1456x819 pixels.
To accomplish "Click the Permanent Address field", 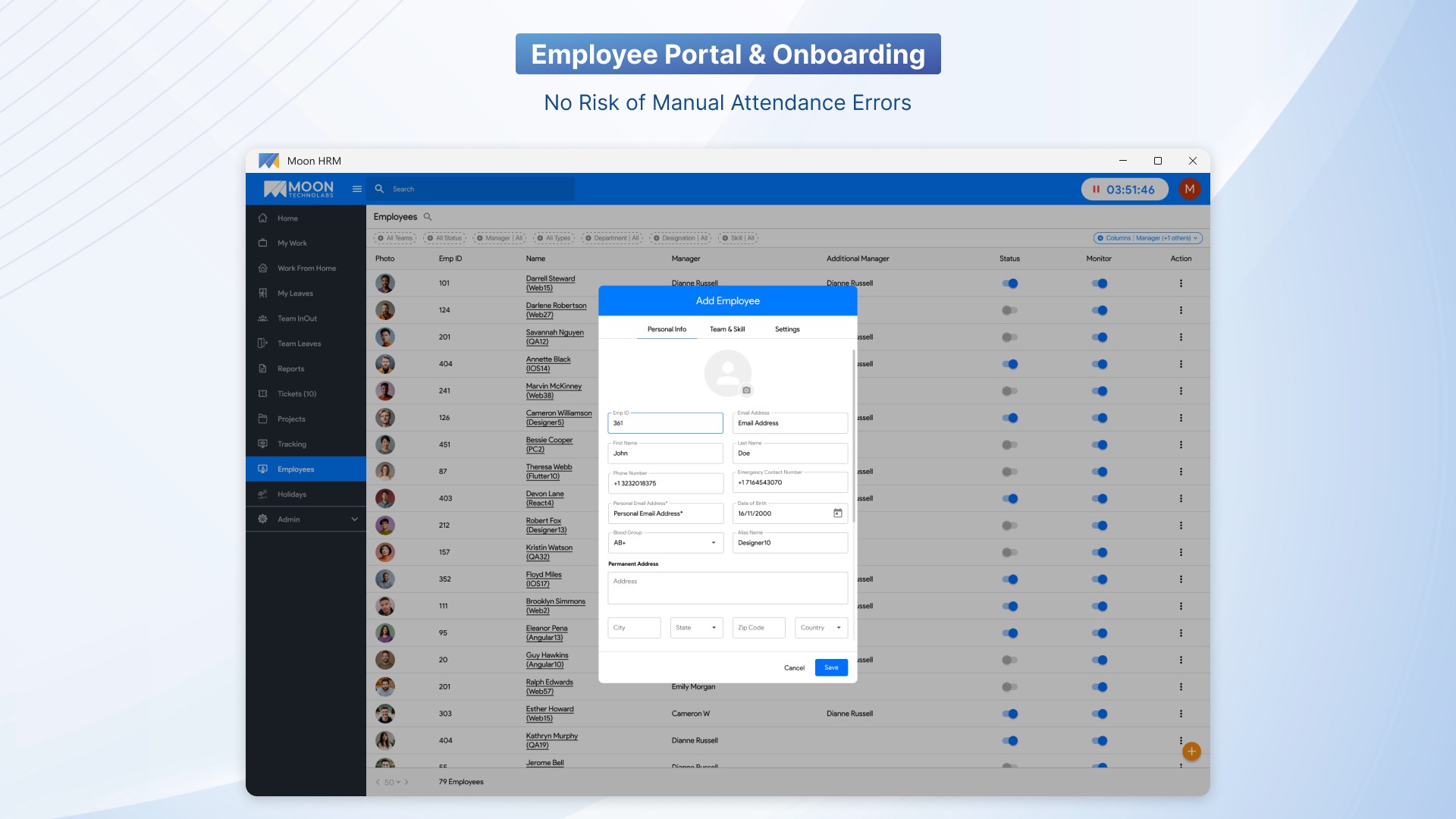I will tap(727, 588).
